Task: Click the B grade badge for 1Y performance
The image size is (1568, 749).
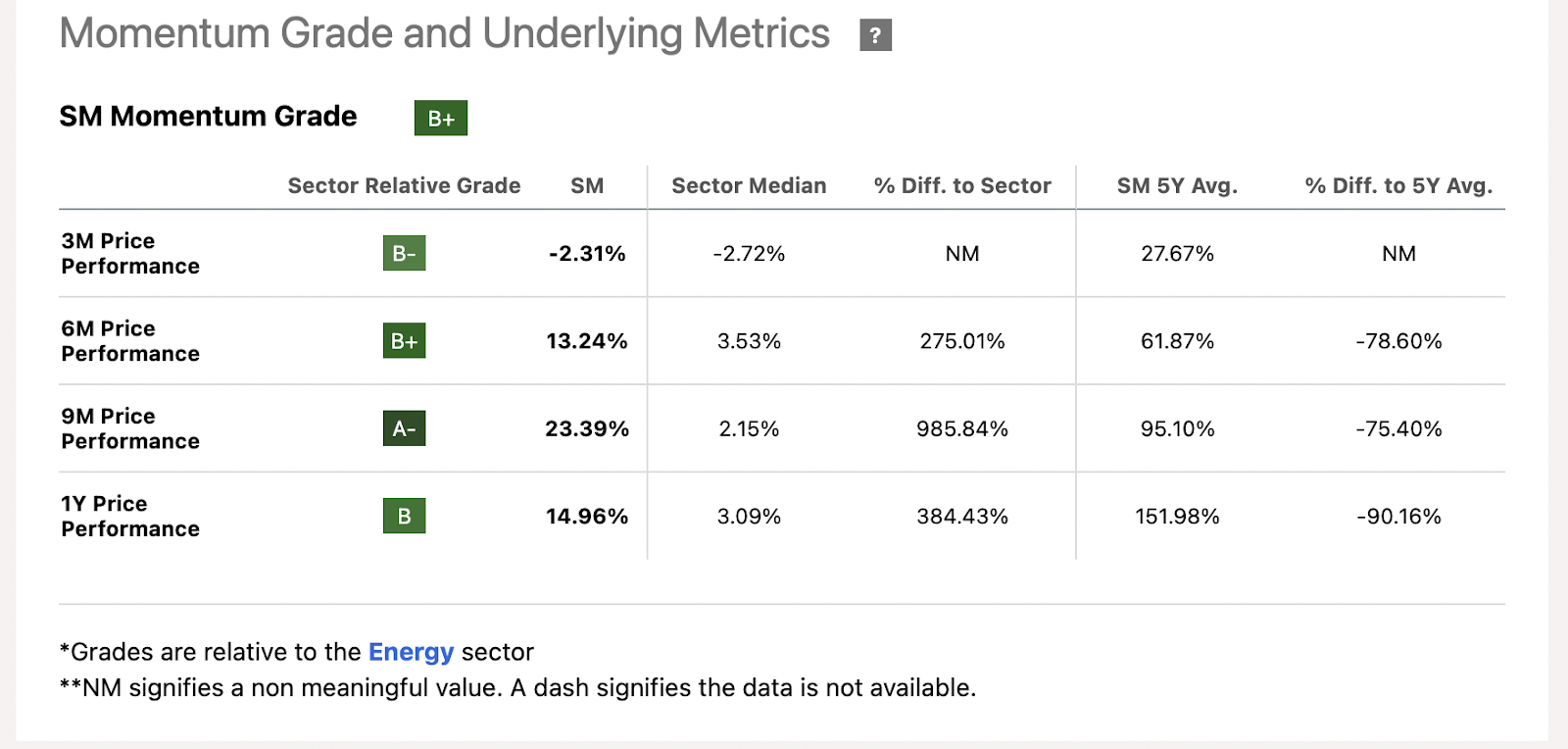Action: [404, 517]
